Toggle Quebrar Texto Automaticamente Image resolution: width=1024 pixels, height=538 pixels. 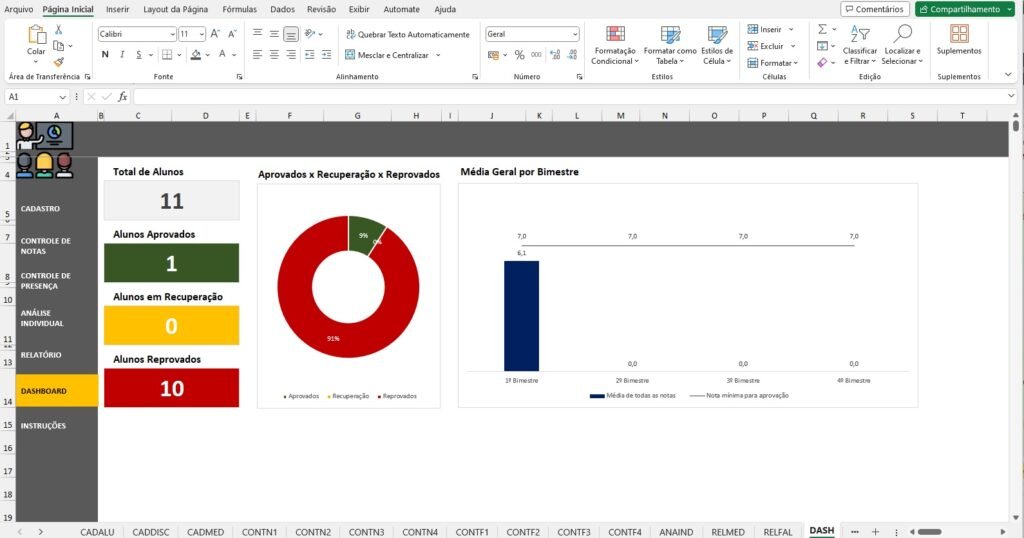click(x=408, y=35)
